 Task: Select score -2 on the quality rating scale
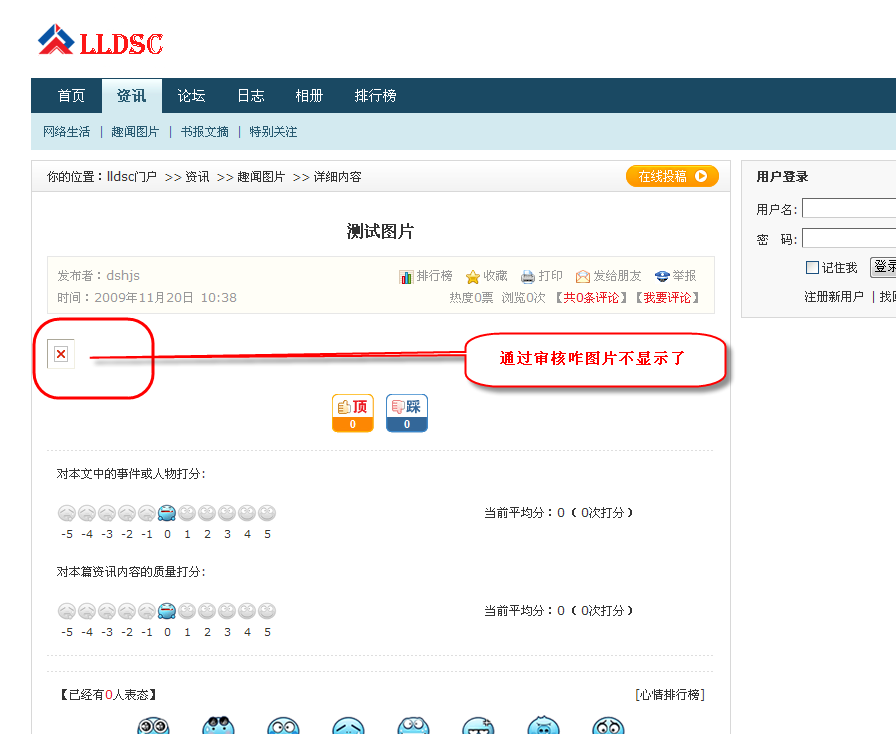127,610
